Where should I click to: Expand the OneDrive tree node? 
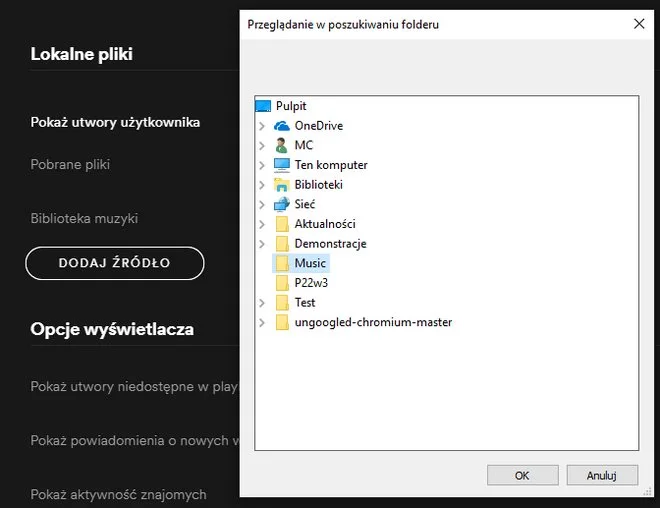coord(262,126)
